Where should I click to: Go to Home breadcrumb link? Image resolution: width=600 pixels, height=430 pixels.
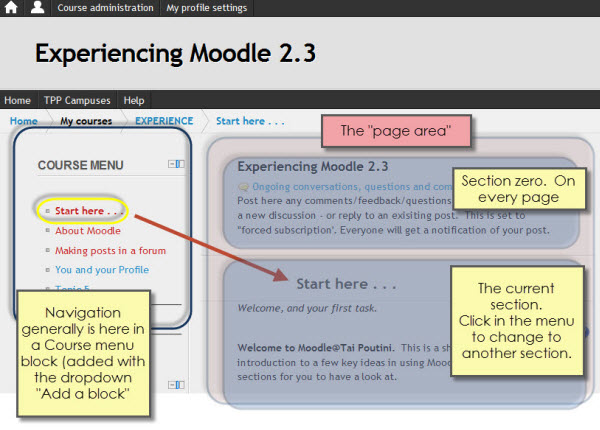click(24, 121)
